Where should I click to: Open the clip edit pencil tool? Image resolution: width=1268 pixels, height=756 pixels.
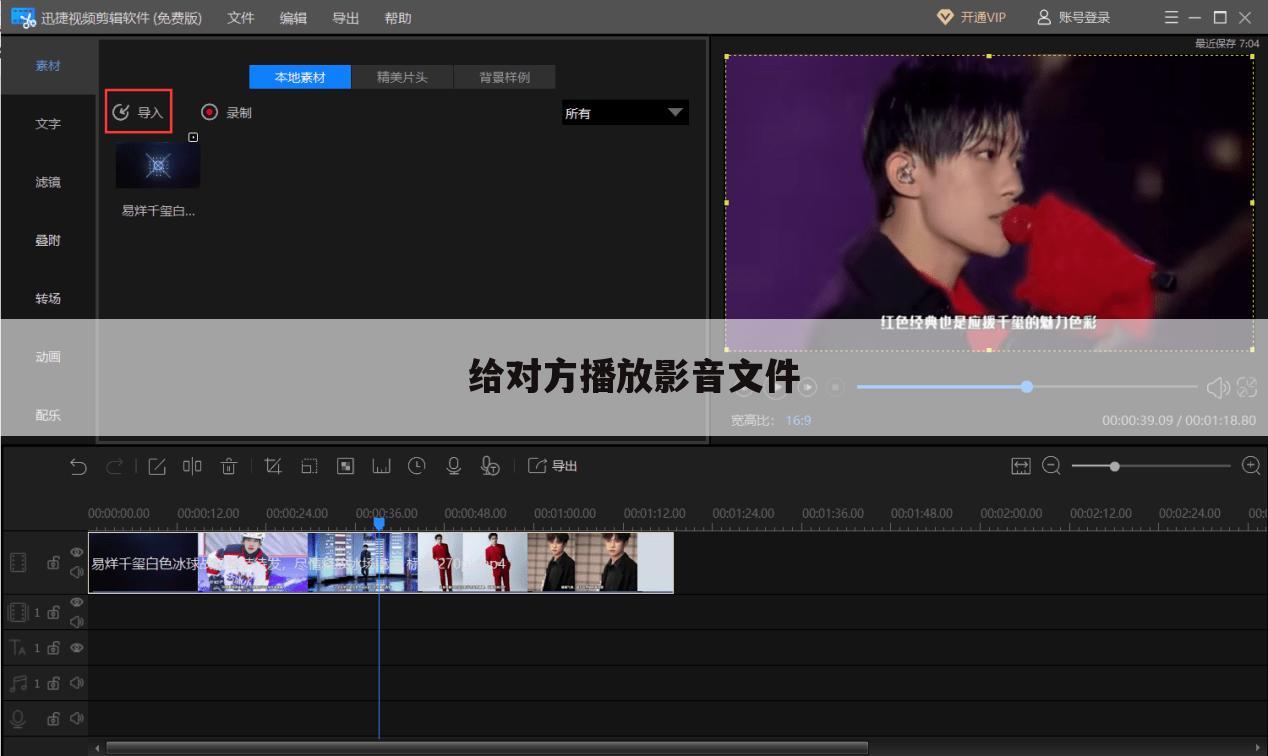click(157, 466)
